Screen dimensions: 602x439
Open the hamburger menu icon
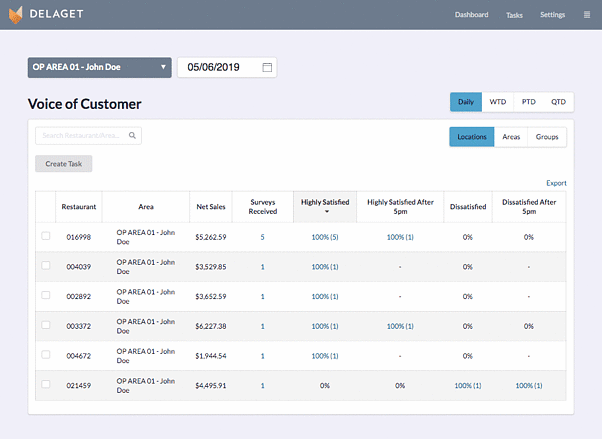pos(587,15)
